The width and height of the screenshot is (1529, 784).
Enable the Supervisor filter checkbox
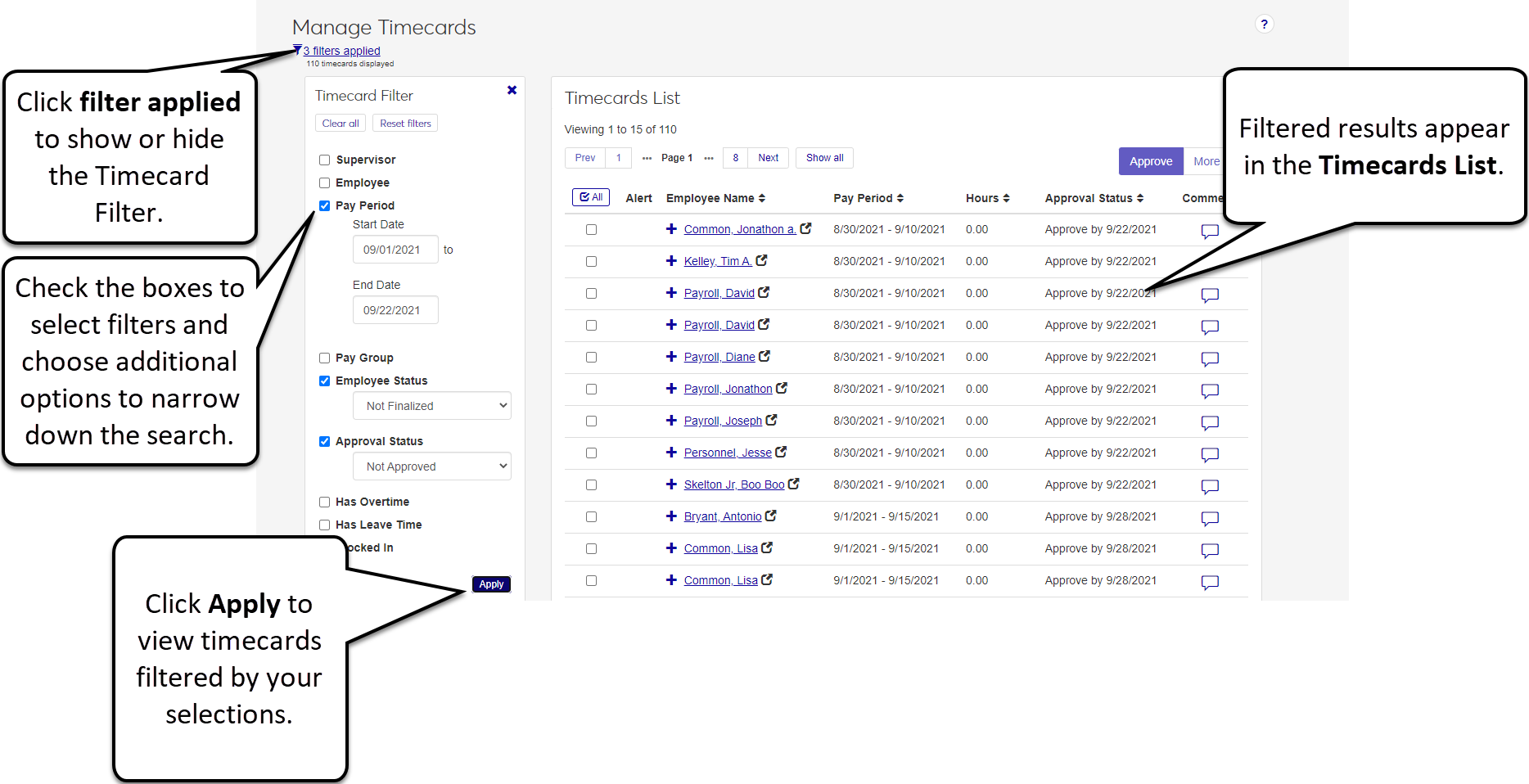point(324,160)
